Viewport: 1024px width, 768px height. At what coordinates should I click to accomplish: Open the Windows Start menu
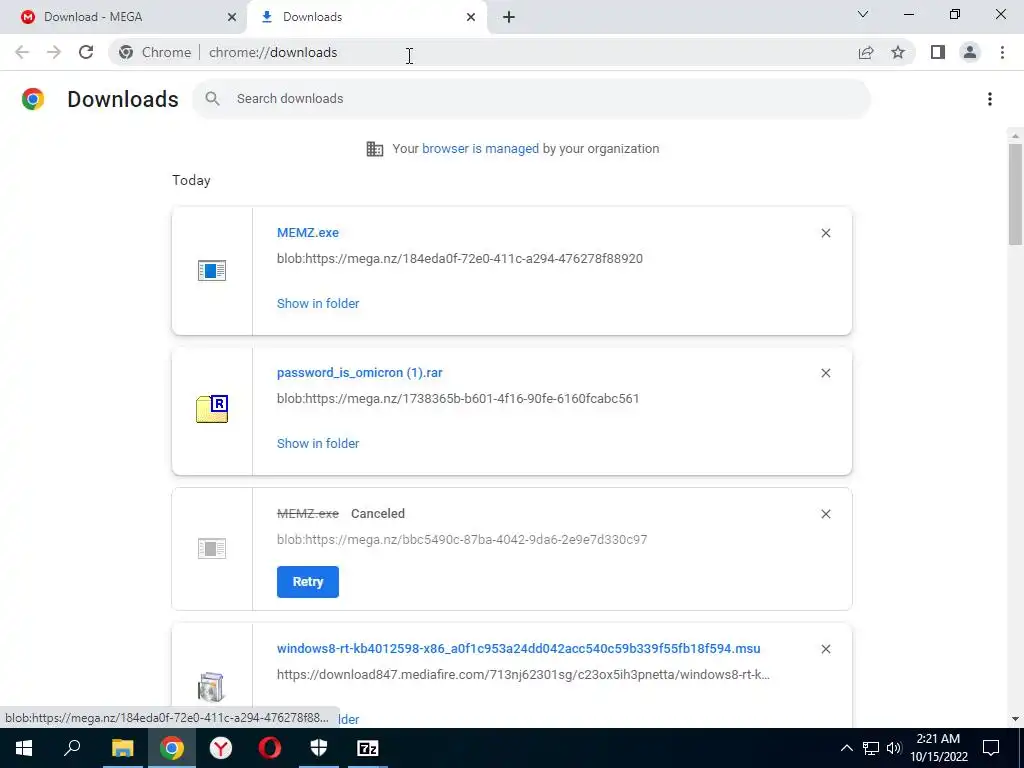(x=24, y=748)
